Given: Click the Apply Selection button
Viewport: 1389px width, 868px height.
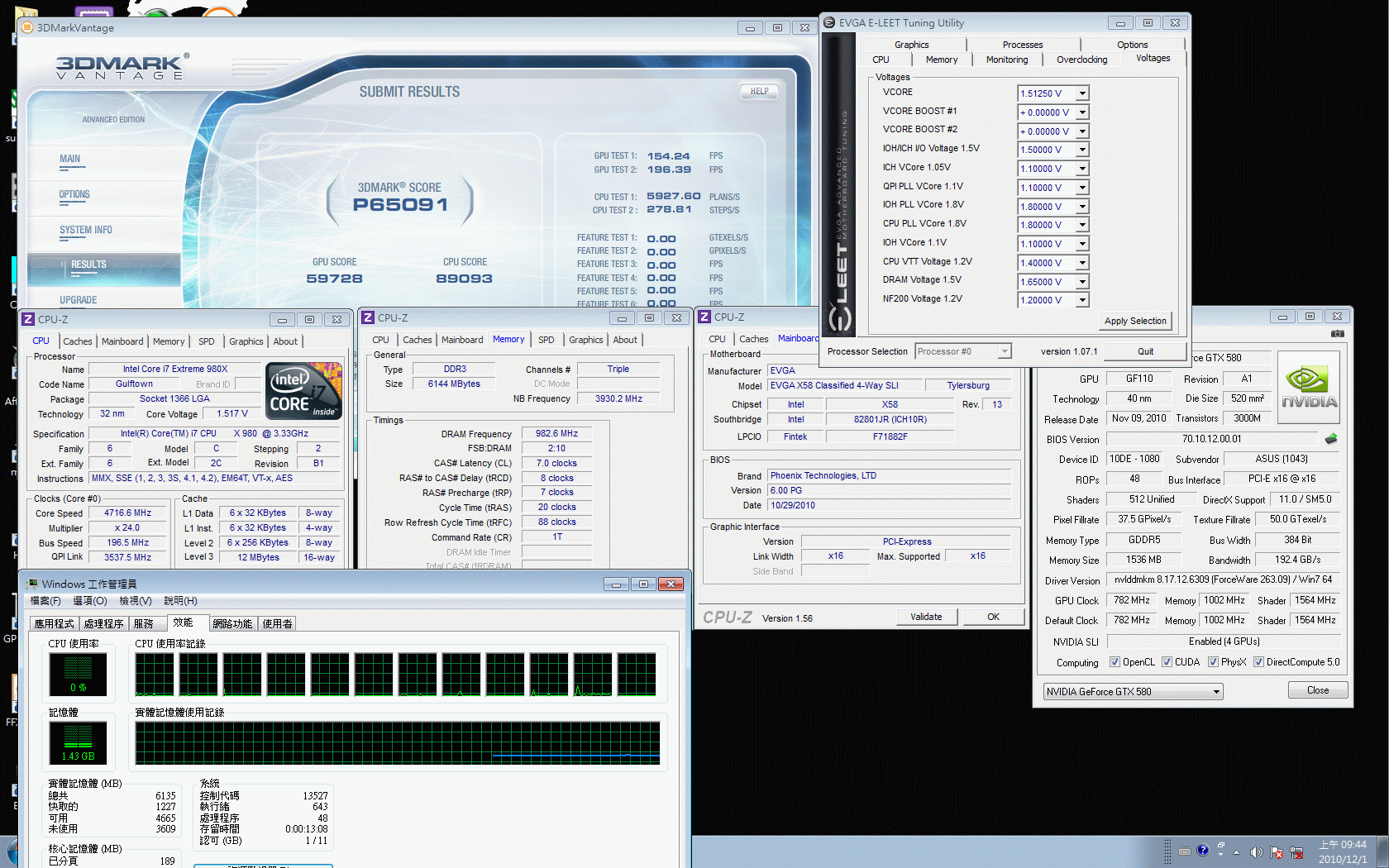Looking at the screenshot, I should [1135, 321].
